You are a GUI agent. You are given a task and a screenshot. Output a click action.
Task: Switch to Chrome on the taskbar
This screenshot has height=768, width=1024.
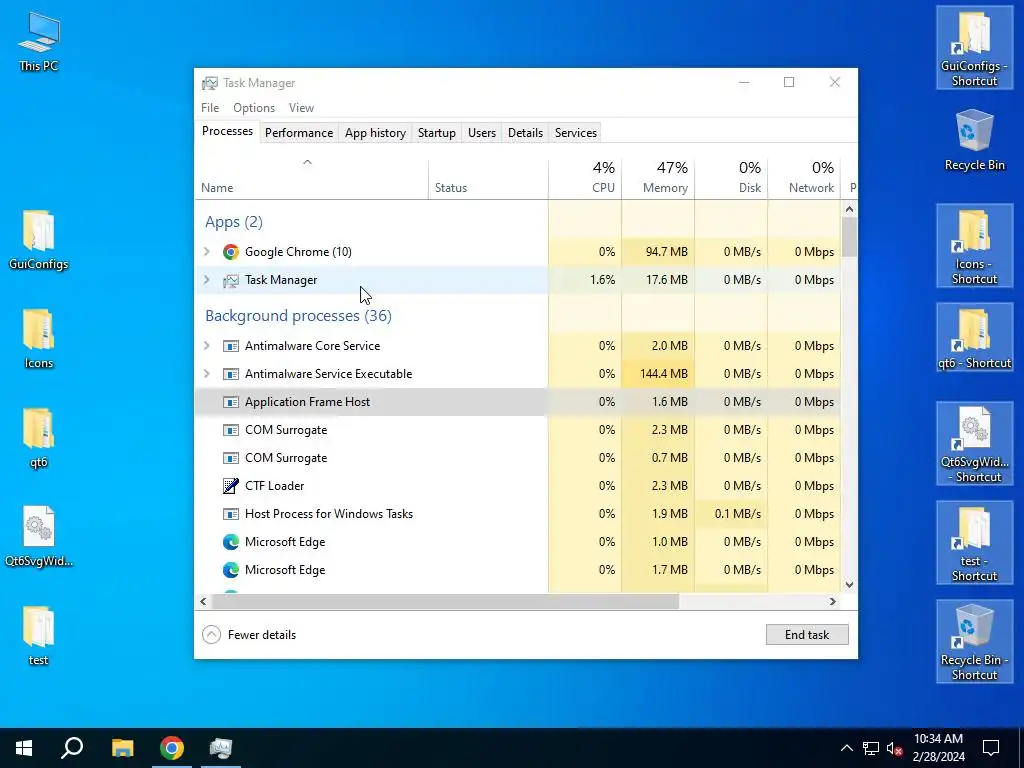pyautogui.click(x=172, y=748)
